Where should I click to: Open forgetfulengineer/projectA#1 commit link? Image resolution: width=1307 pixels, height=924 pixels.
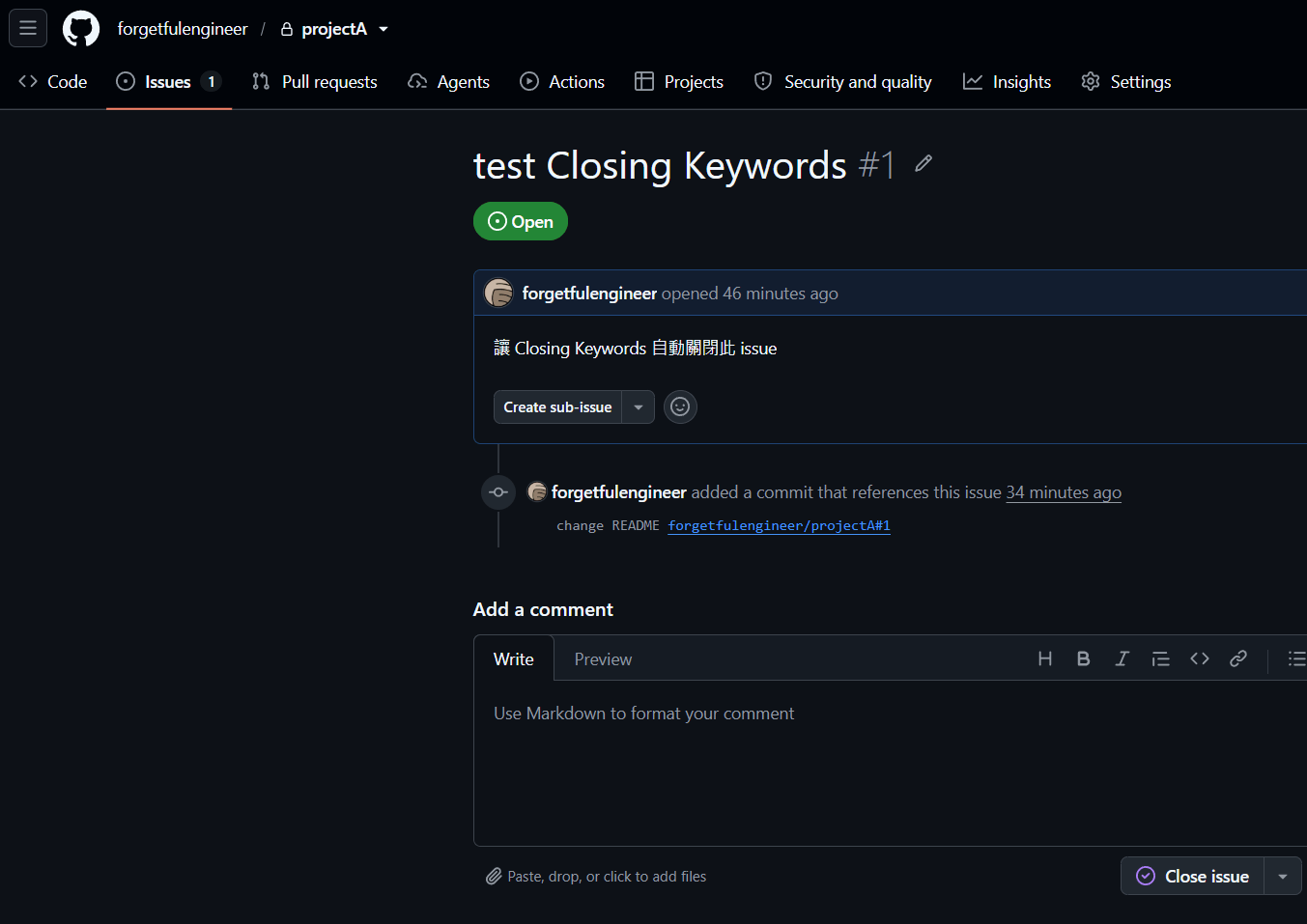point(779,526)
